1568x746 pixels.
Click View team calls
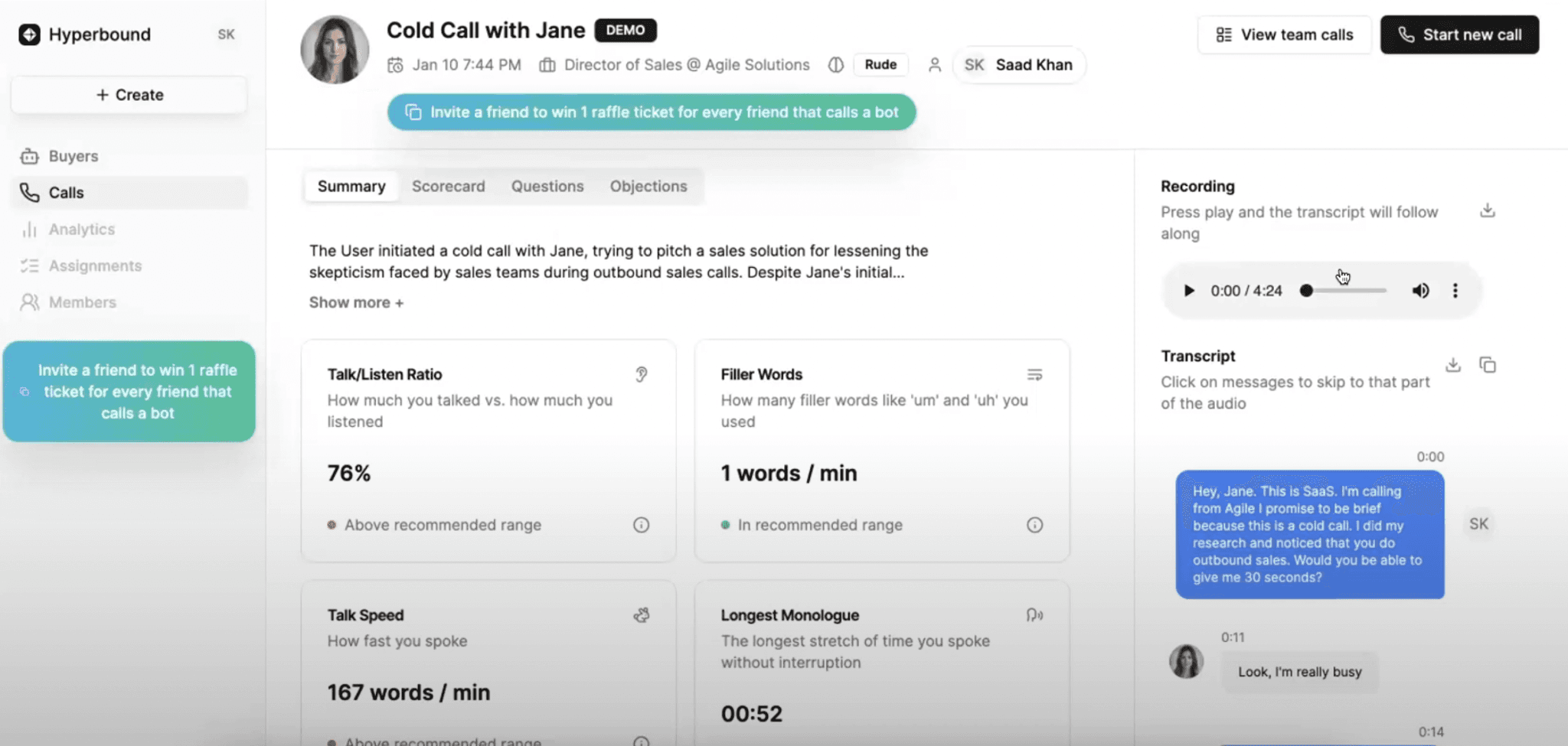pos(1284,34)
